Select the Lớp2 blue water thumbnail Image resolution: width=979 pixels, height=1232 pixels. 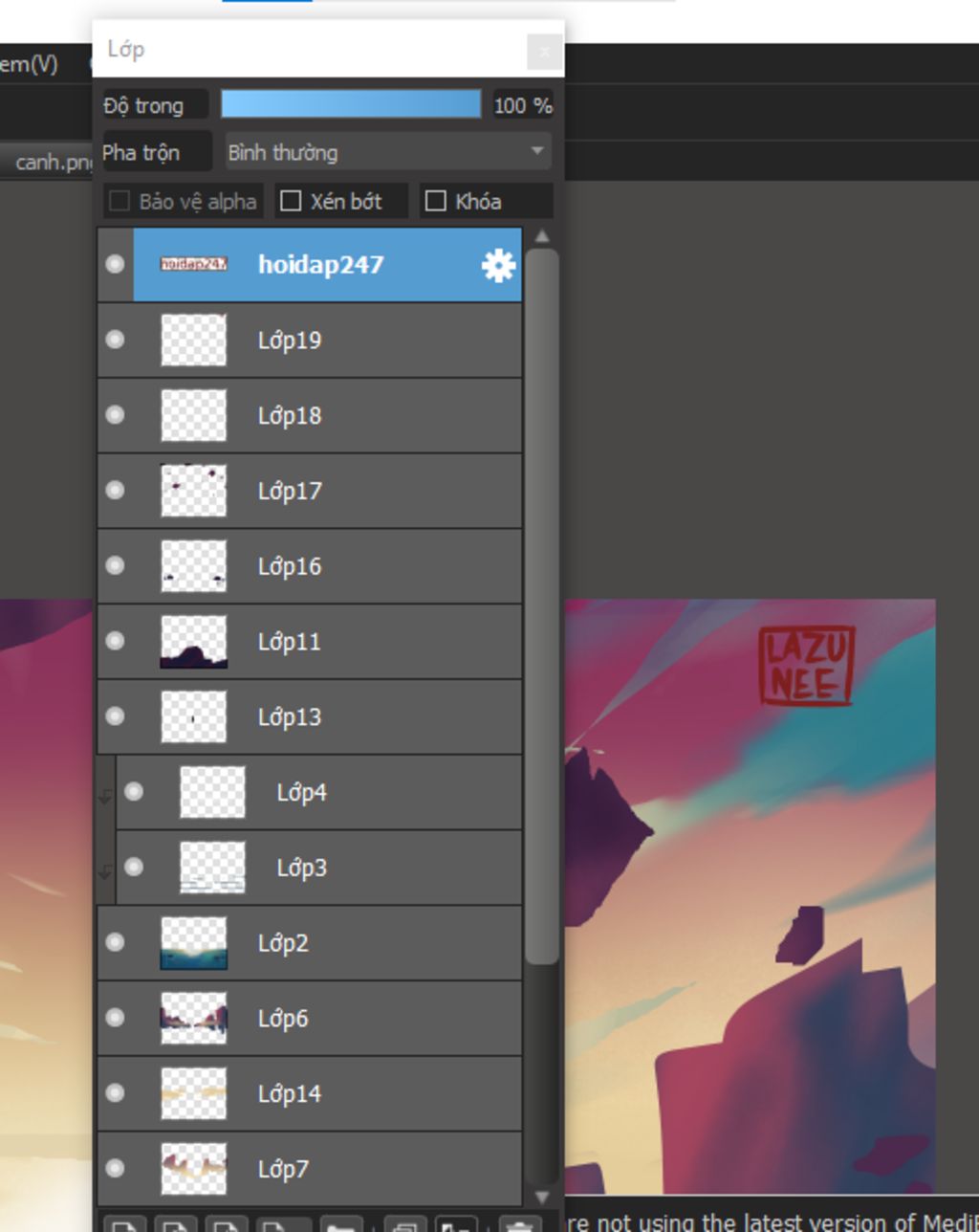coord(194,942)
